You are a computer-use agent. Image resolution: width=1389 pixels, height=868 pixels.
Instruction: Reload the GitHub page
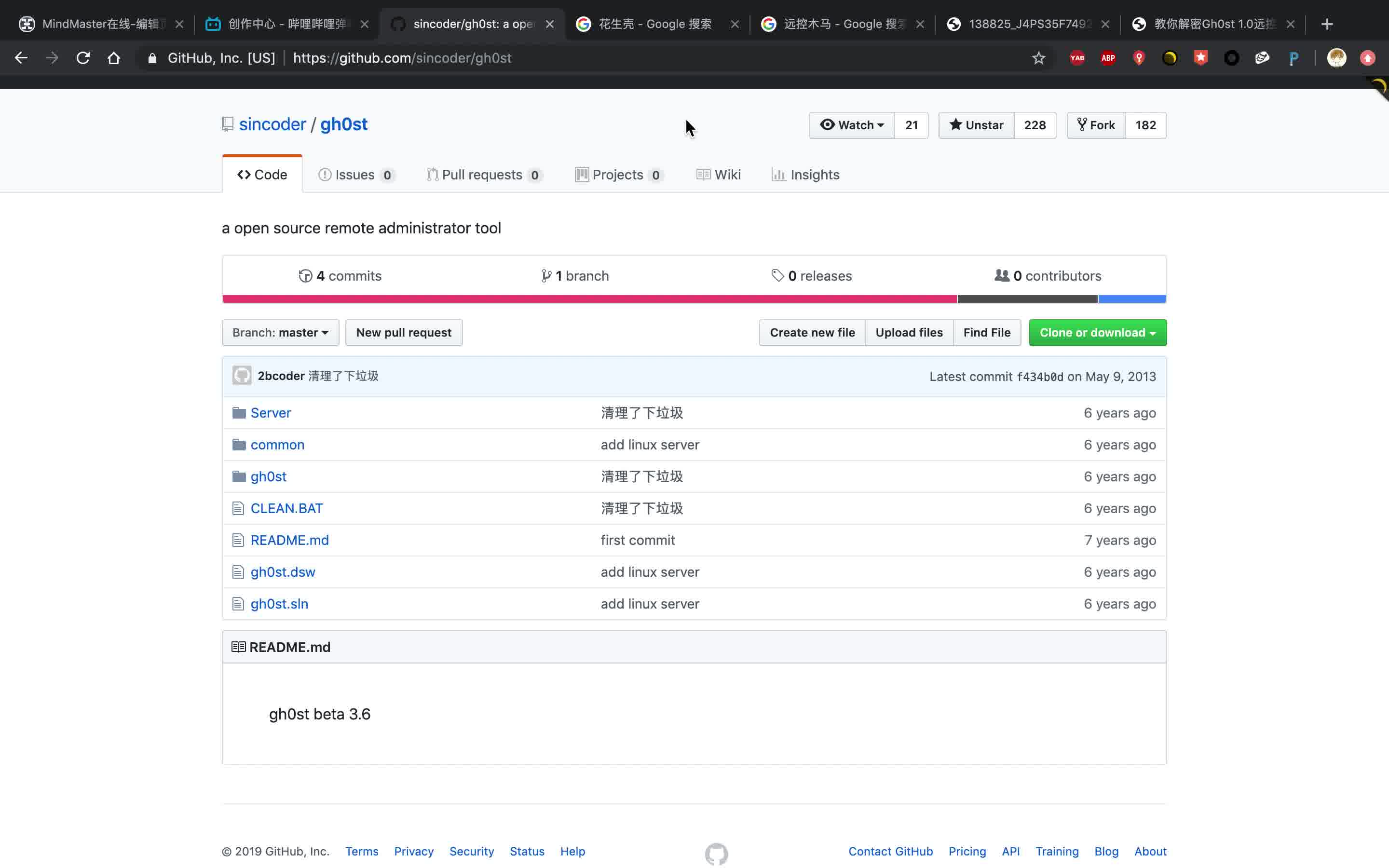coord(83,58)
